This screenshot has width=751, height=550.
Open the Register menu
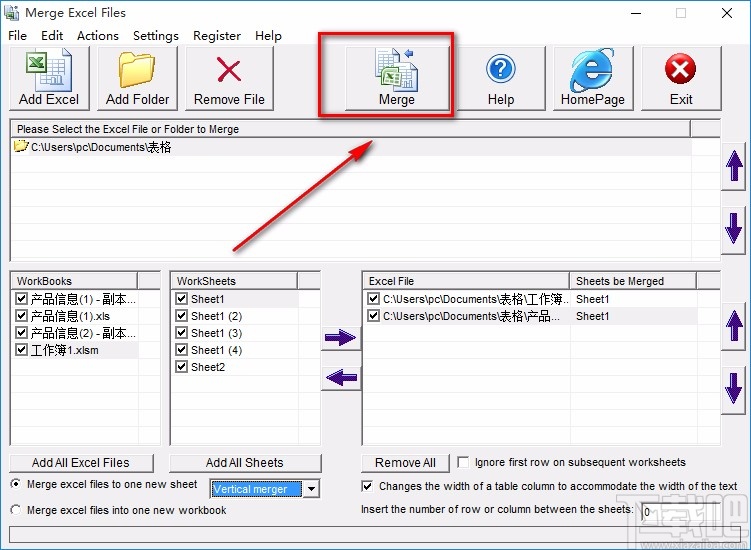click(x=216, y=36)
